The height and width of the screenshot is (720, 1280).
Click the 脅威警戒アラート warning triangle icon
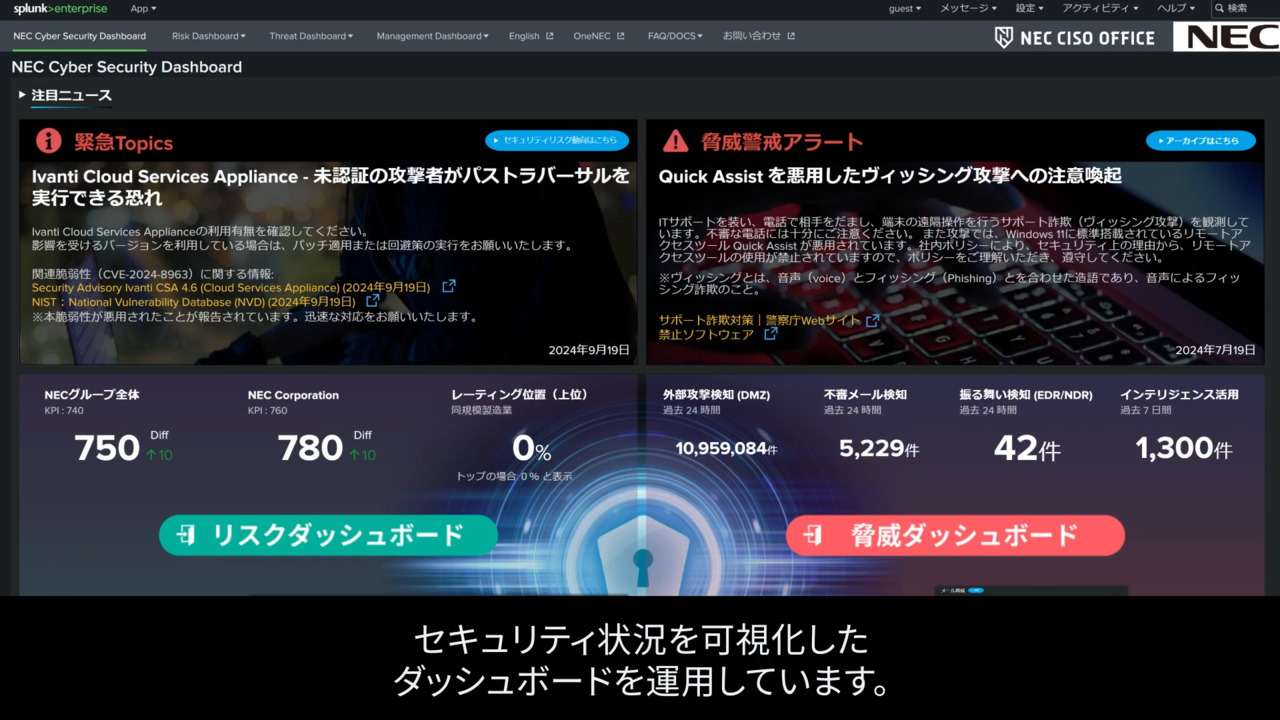point(676,141)
